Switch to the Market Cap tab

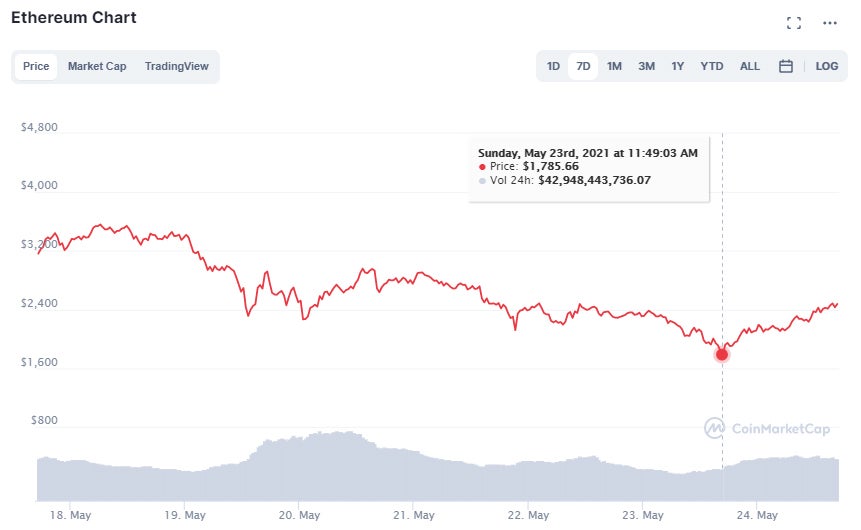97,66
